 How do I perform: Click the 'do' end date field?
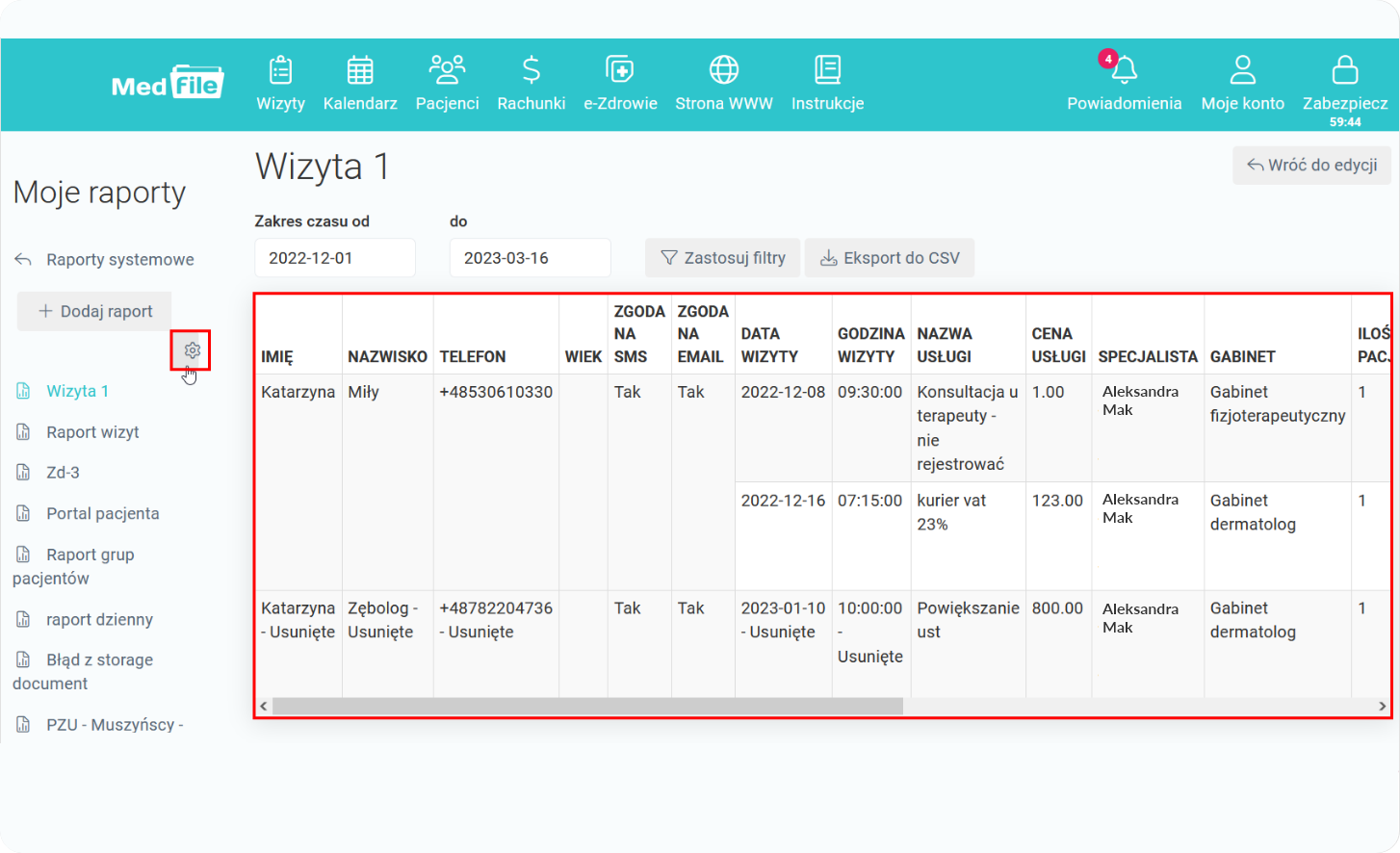(x=531, y=258)
